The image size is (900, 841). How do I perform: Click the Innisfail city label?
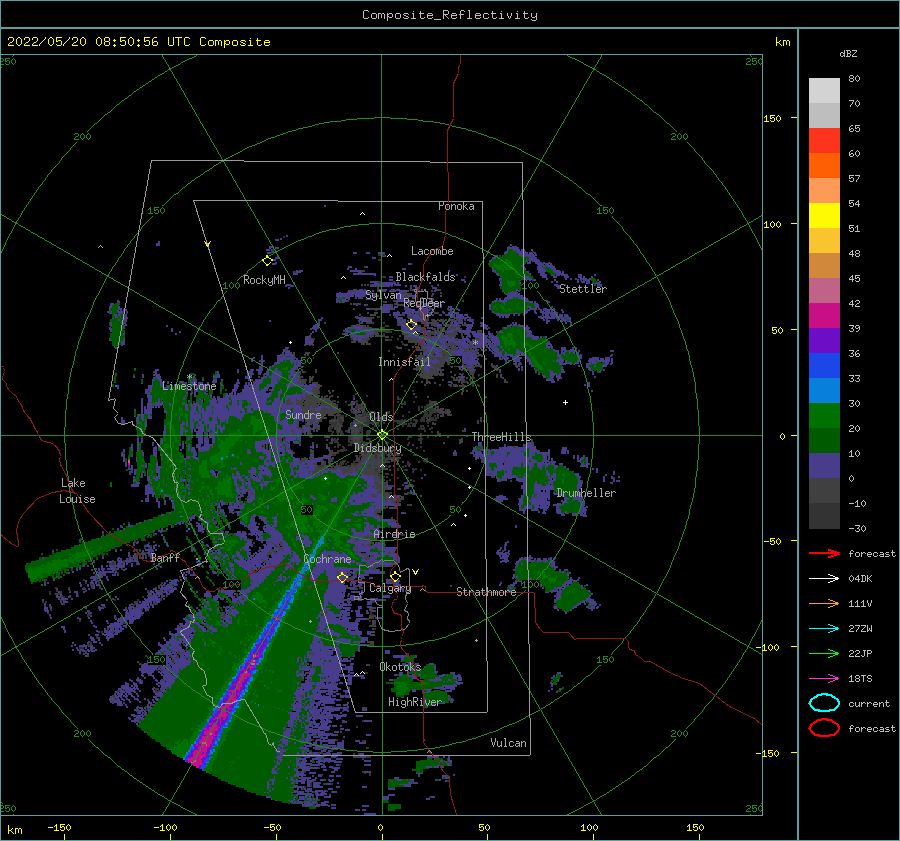click(x=404, y=362)
